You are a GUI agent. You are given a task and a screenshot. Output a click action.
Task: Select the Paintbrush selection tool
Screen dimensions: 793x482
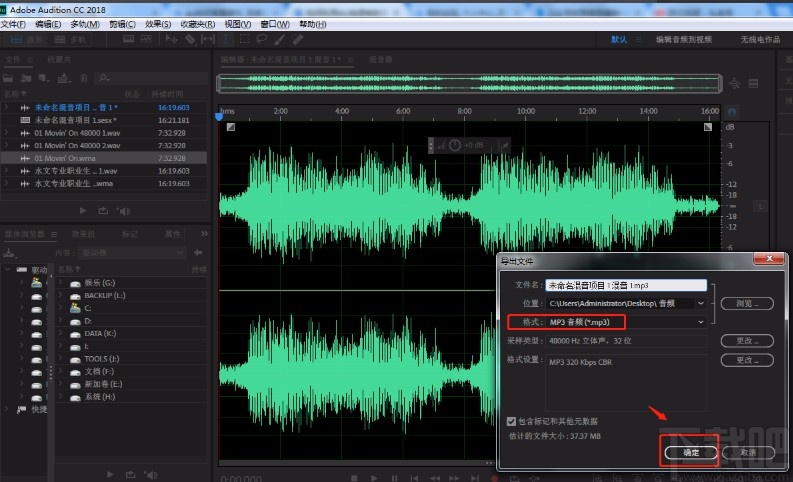click(x=278, y=40)
